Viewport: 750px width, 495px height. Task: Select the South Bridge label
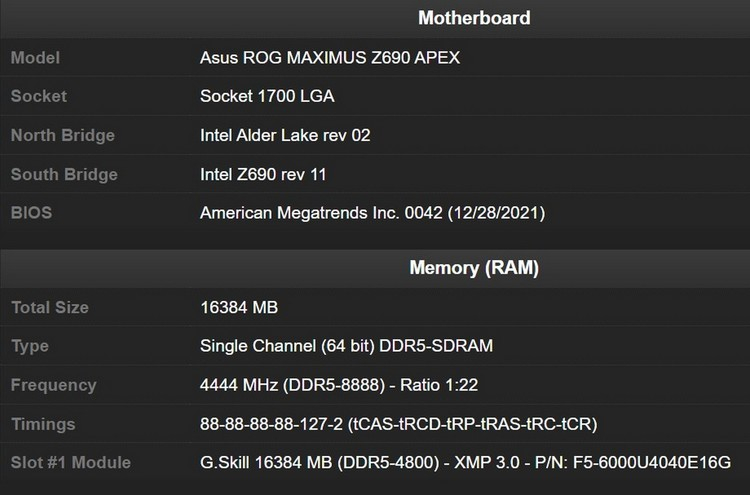(64, 174)
